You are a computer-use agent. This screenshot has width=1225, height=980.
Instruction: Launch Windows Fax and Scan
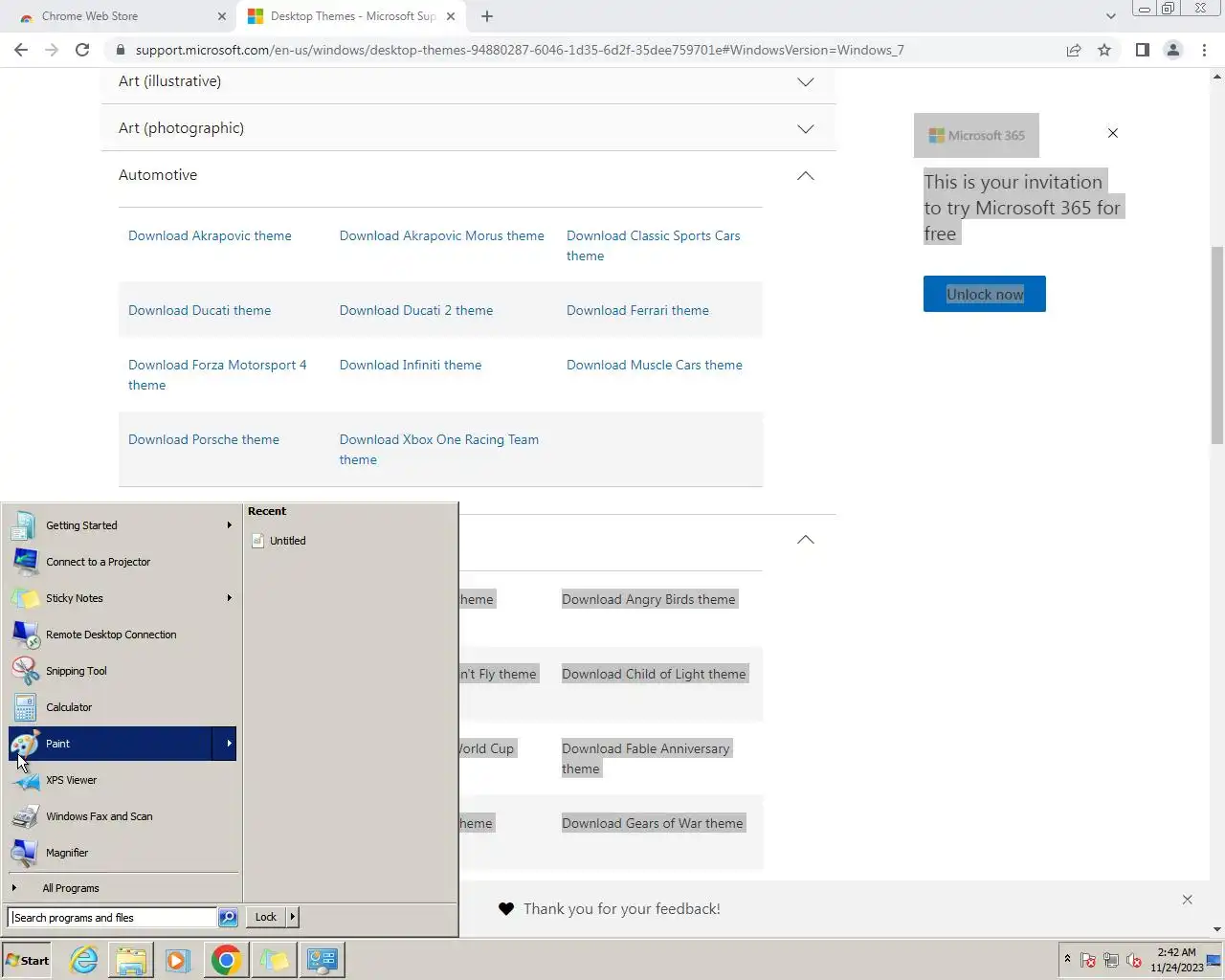pos(122,816)
